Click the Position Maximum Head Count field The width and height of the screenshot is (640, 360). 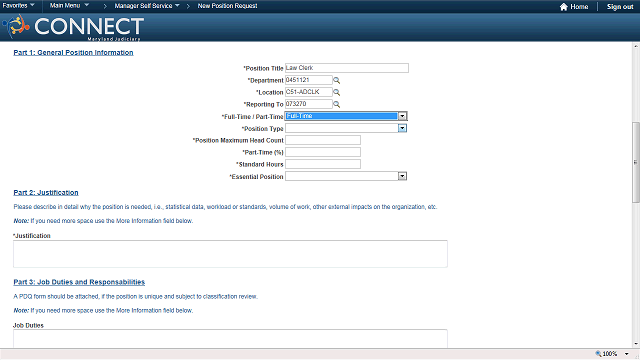pos(323,140)
